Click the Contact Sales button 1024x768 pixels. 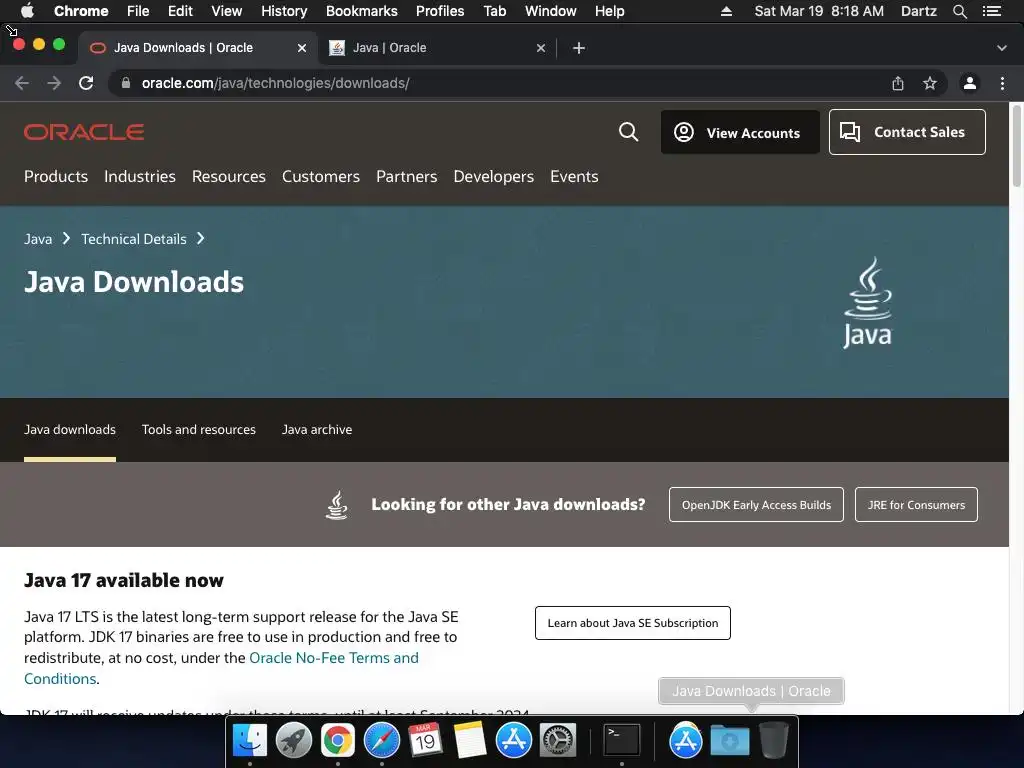tap(907, 132)
